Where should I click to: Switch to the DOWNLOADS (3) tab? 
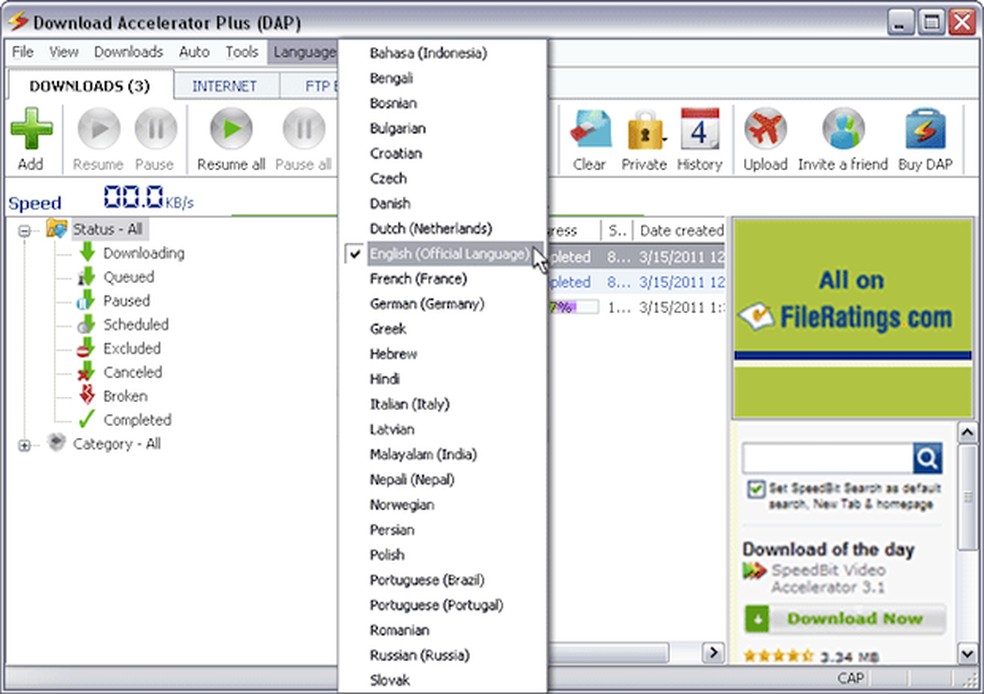point(90,86)
